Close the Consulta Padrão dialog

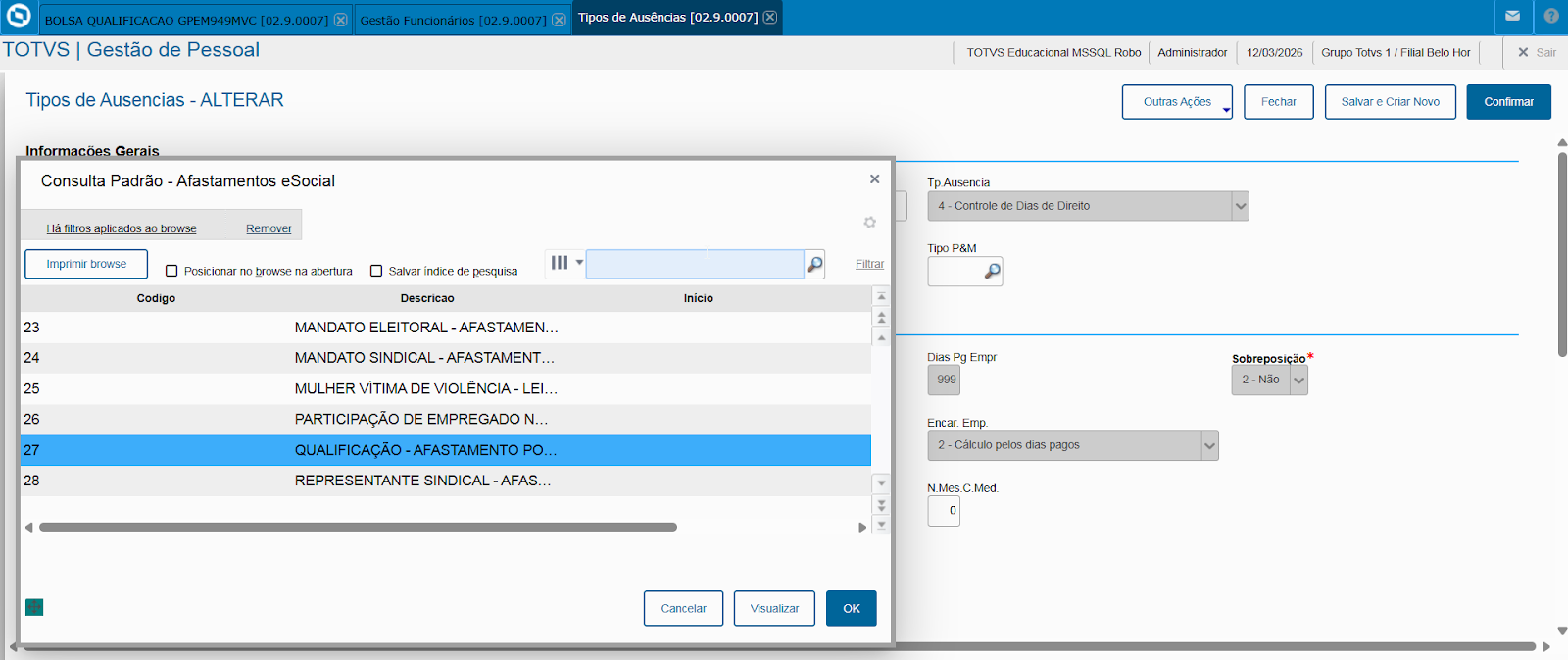874,178
